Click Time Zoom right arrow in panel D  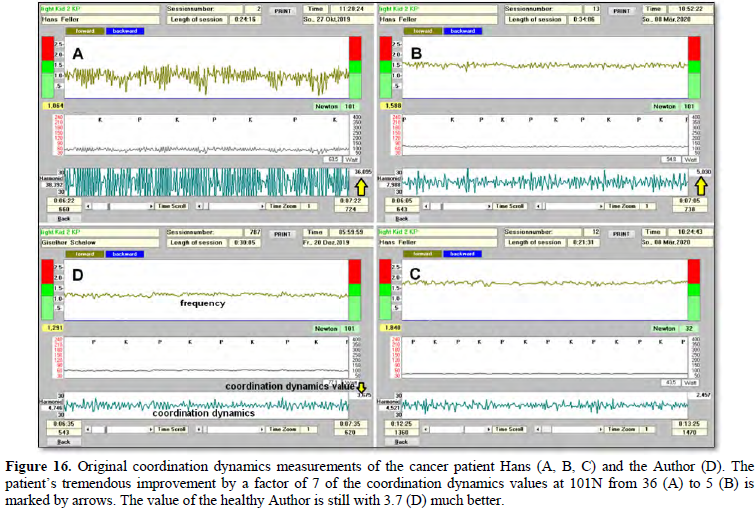[x=262, y=429]
